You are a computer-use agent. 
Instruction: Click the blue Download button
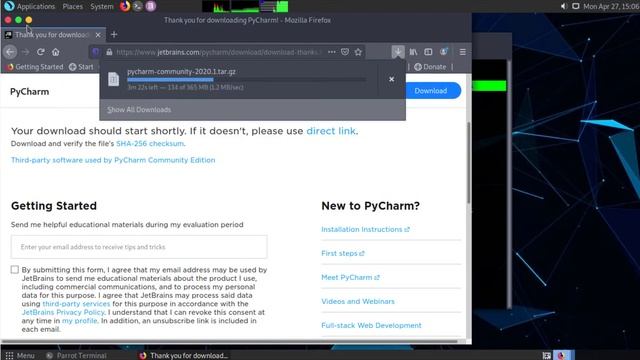pos(431,91)
